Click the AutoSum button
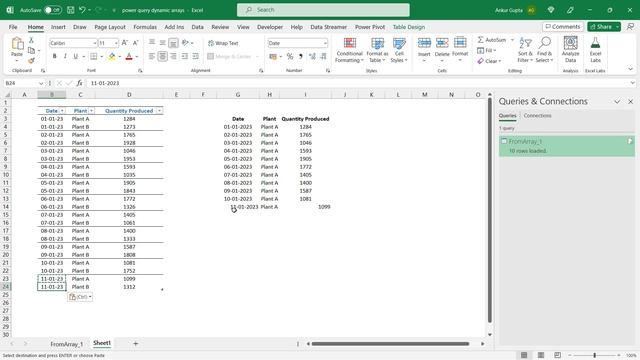Image resolution: width=640 pixels, height=360 pixels. (492, 40)
